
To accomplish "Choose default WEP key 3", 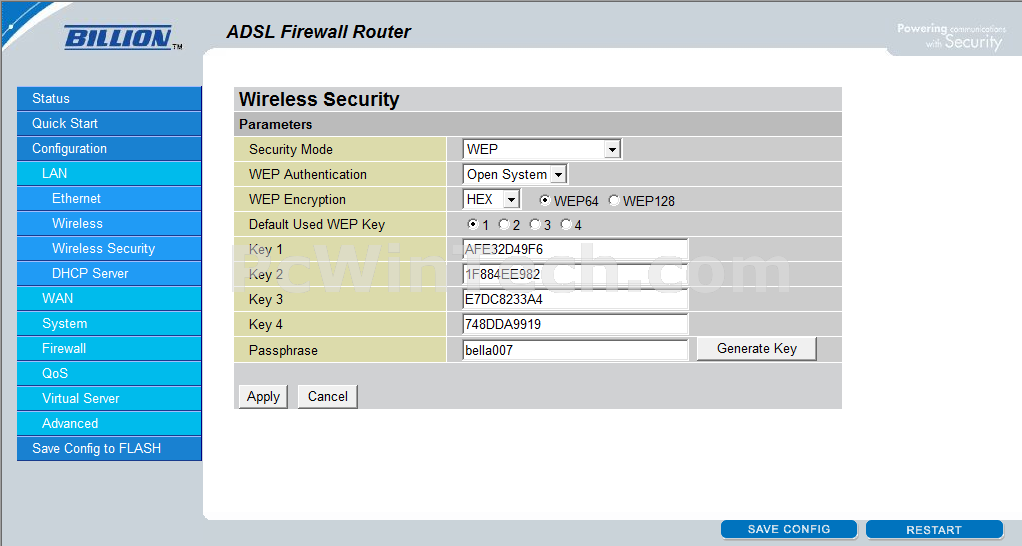I will pyautogui.click(x=535, y=224).
